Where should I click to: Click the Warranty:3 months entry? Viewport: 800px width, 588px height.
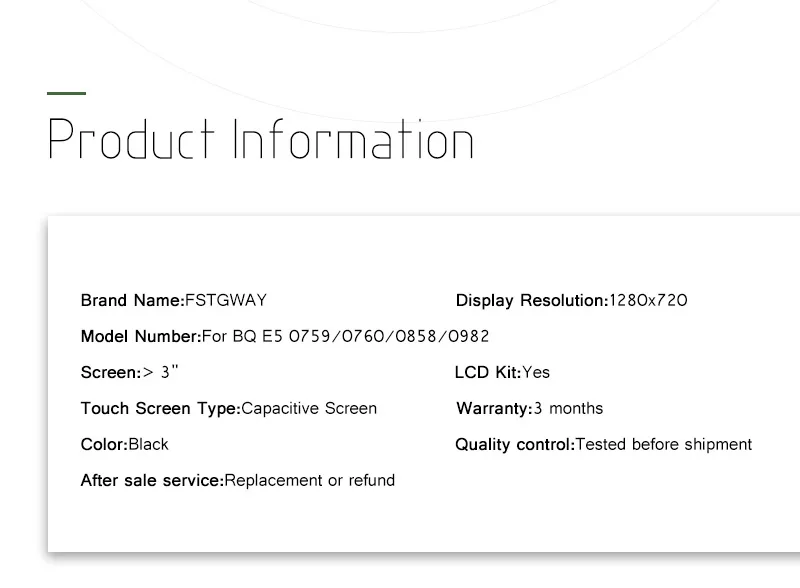(x=530, y=408)
